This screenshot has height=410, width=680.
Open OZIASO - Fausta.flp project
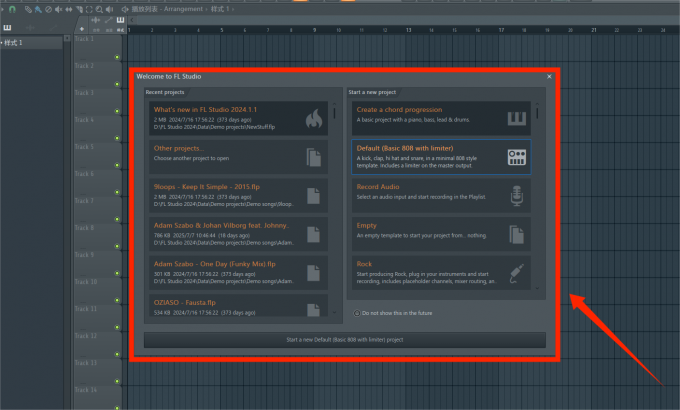(x=239, y=306)
